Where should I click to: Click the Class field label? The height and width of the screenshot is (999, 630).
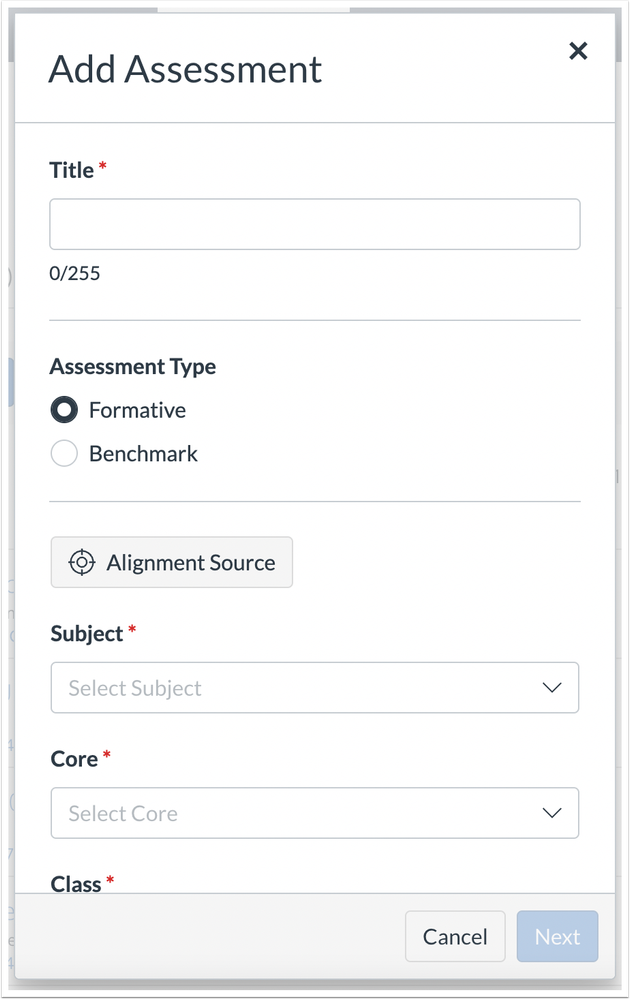76,884
